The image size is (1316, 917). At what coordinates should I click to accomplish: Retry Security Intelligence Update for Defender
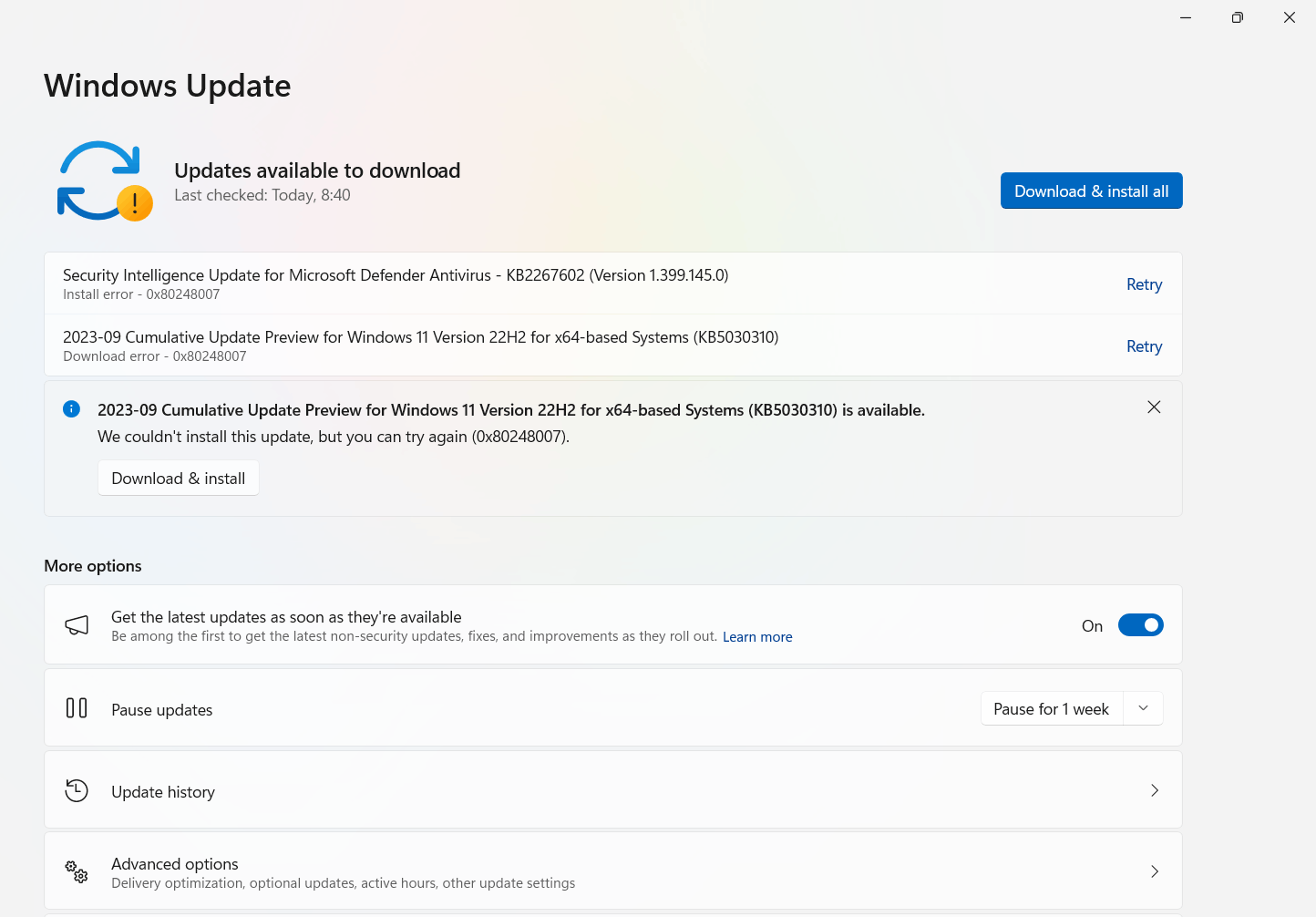coord(1144,284)
